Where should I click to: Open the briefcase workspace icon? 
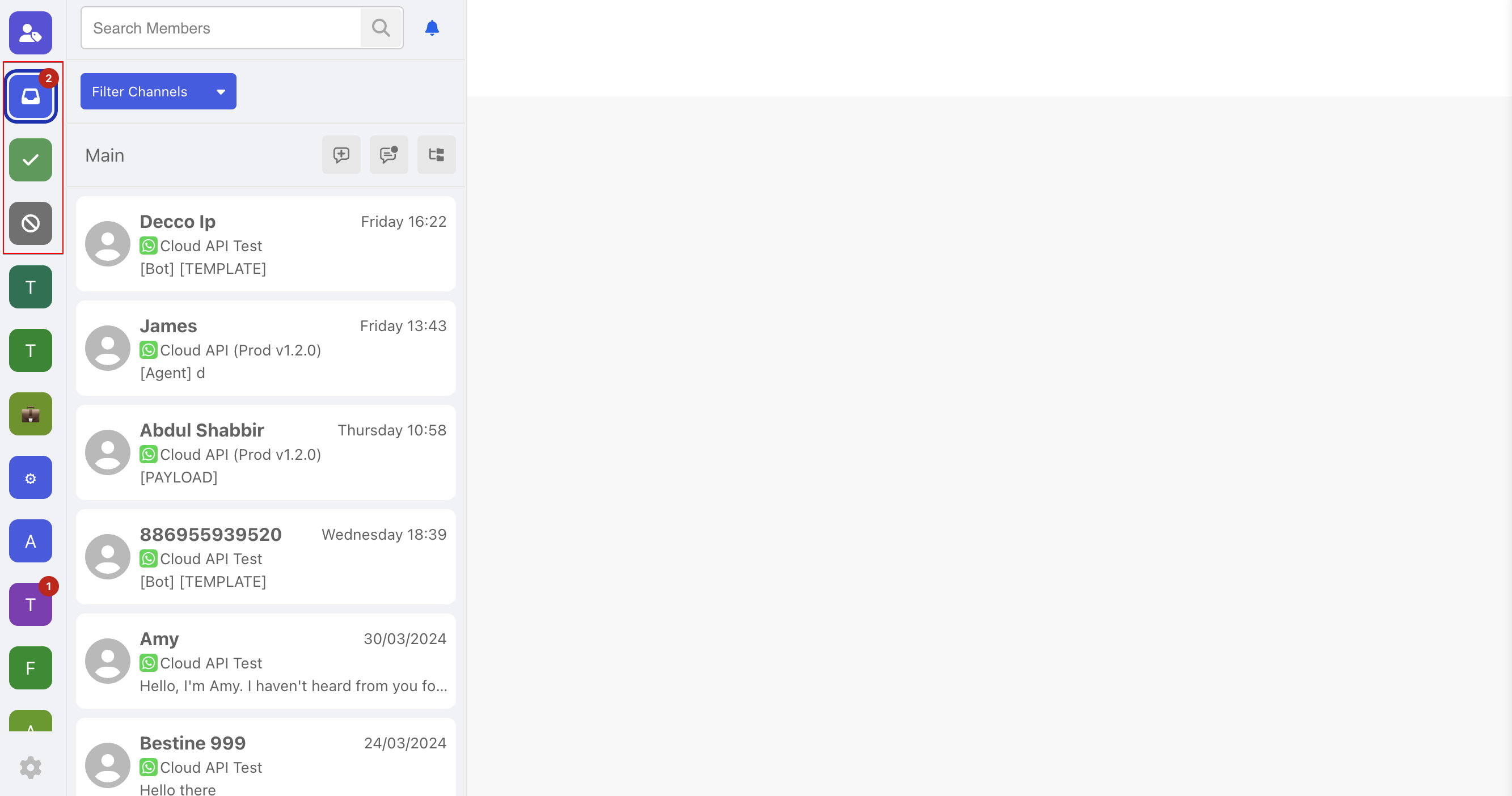click(31, 414)
